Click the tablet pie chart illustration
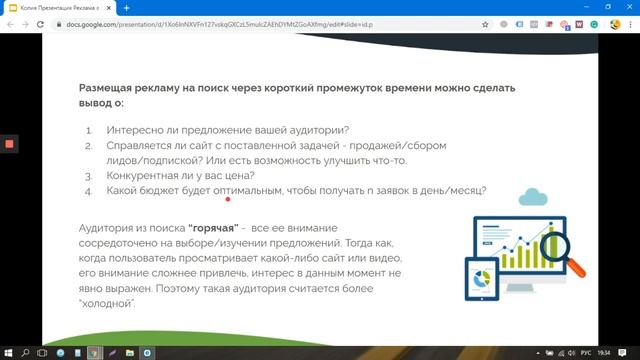 coord(482,280)
